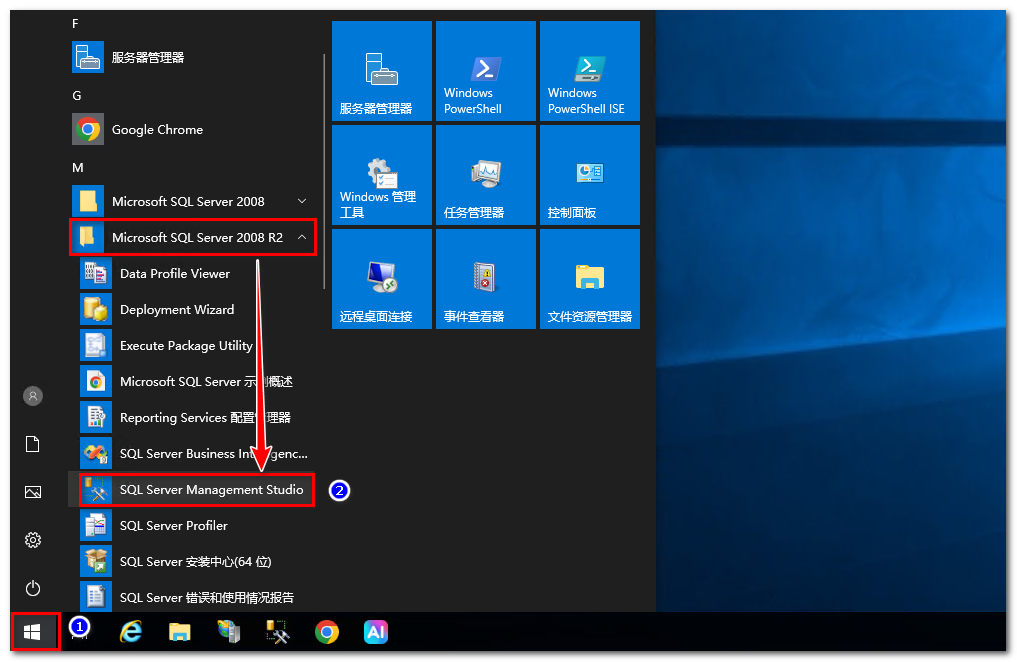Open the Power options button
The height and width of the screenshot is (662, 1017).
pos(33,588)
